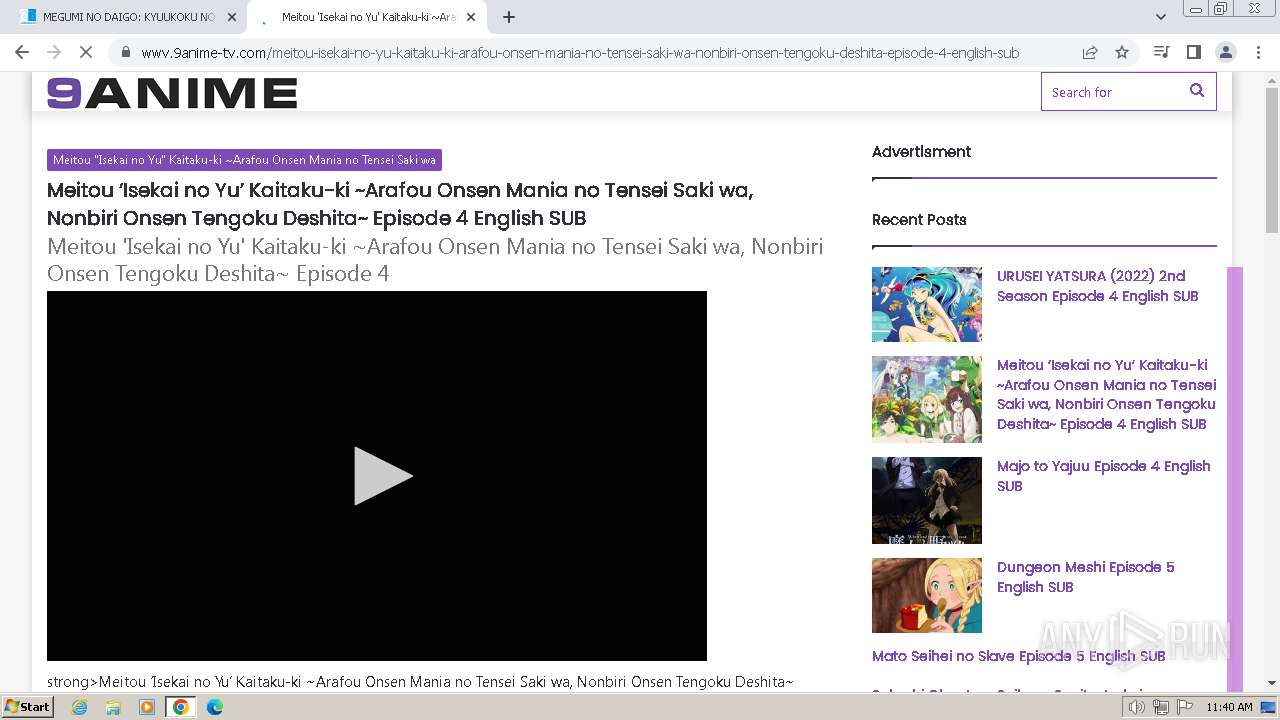
Task: Share this page icon
Action: pyautogui.click(x=1090, y=52)
